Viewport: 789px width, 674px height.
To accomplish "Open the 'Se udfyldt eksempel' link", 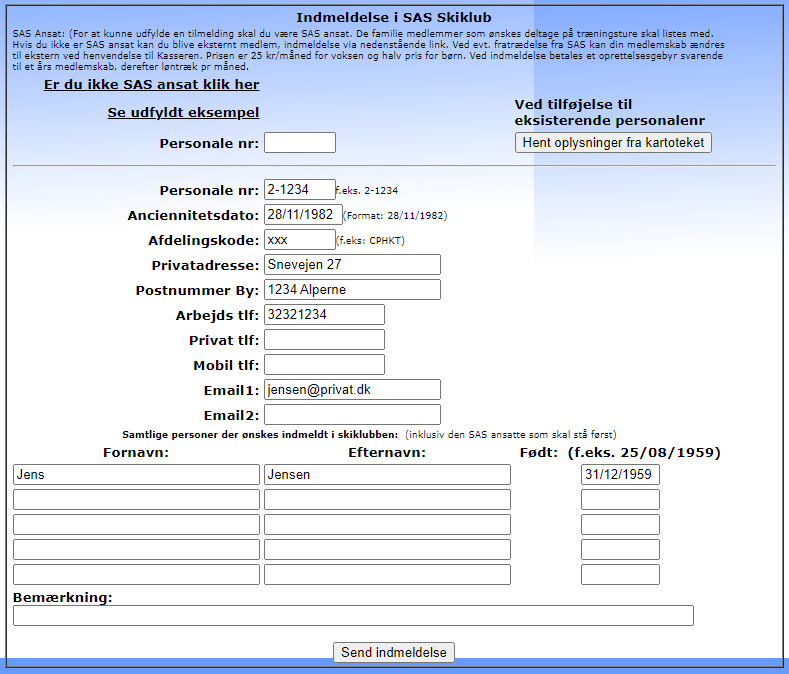I will point(183,112).
